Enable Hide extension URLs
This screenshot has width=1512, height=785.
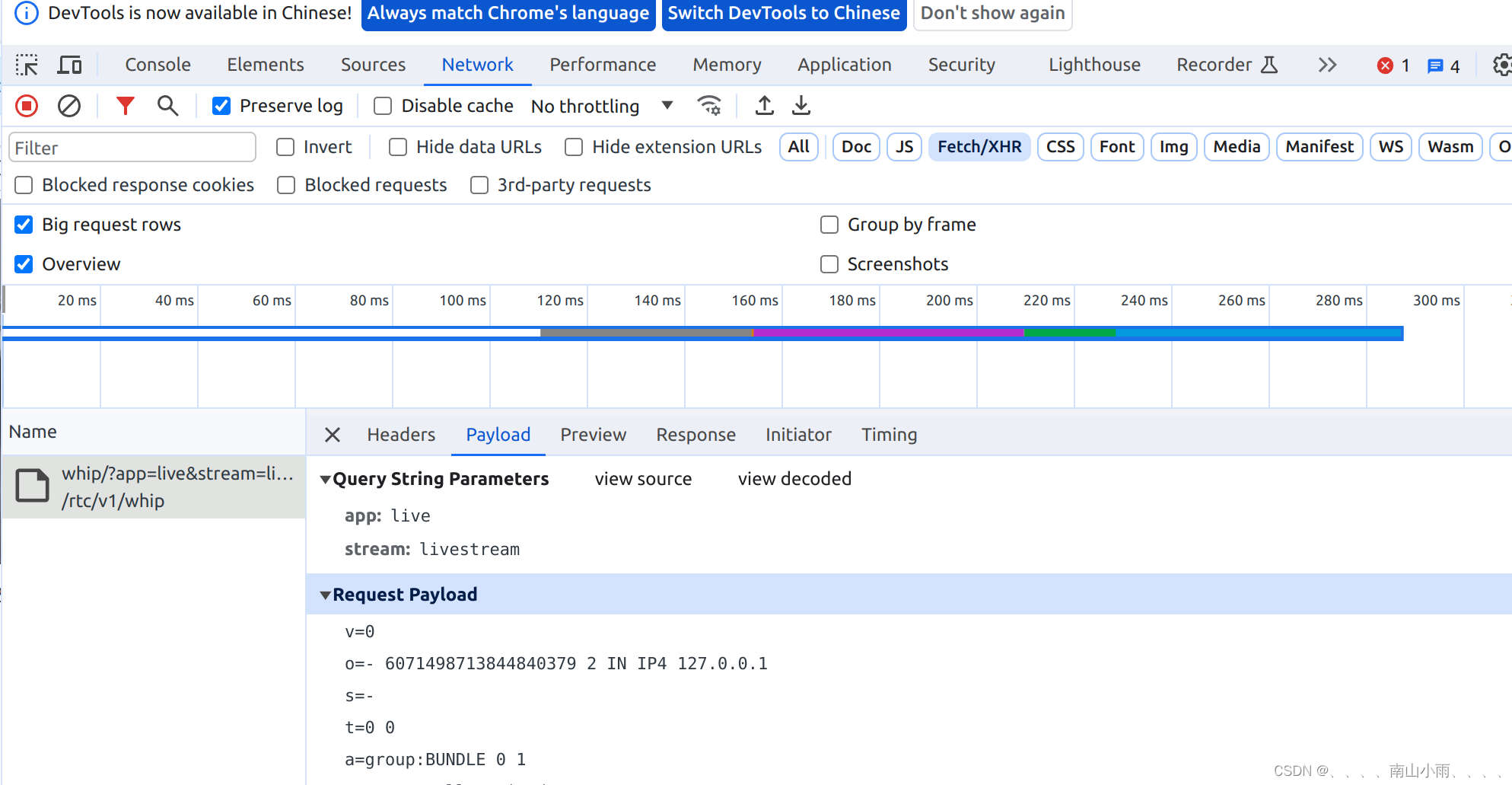coord(574,147)
